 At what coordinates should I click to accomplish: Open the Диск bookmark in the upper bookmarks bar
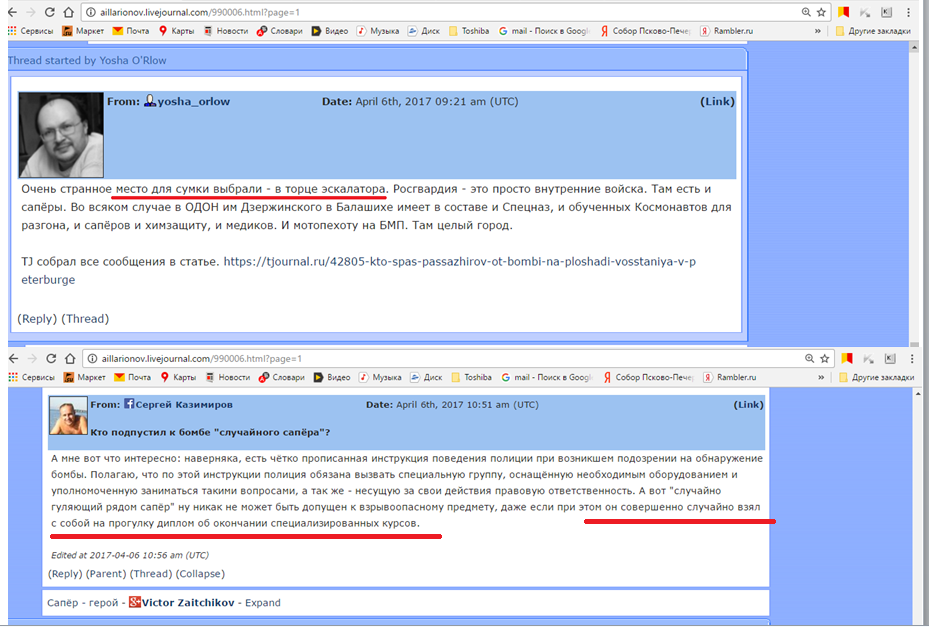[424, 31]
